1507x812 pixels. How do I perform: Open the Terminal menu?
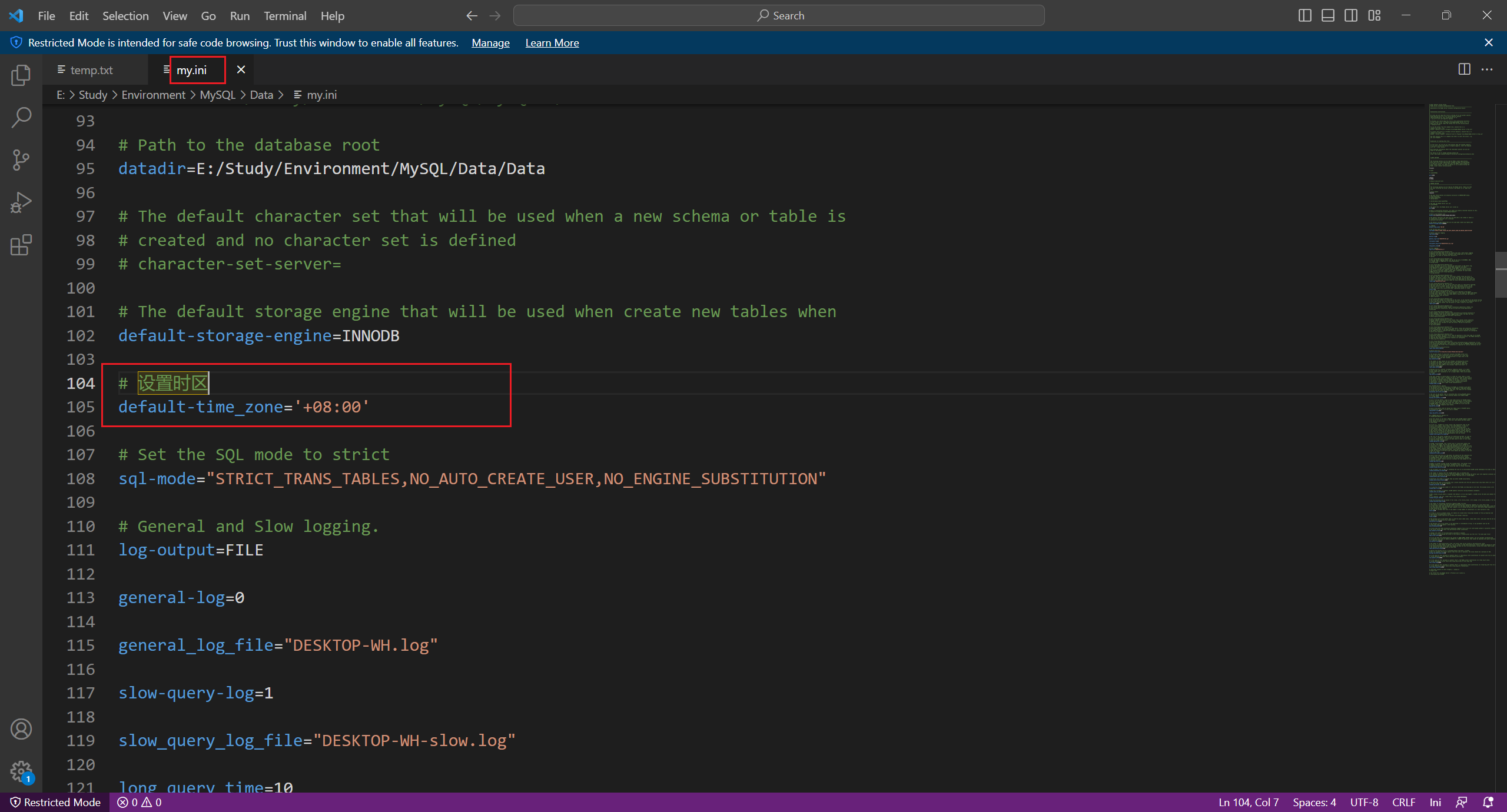point(285,16)
